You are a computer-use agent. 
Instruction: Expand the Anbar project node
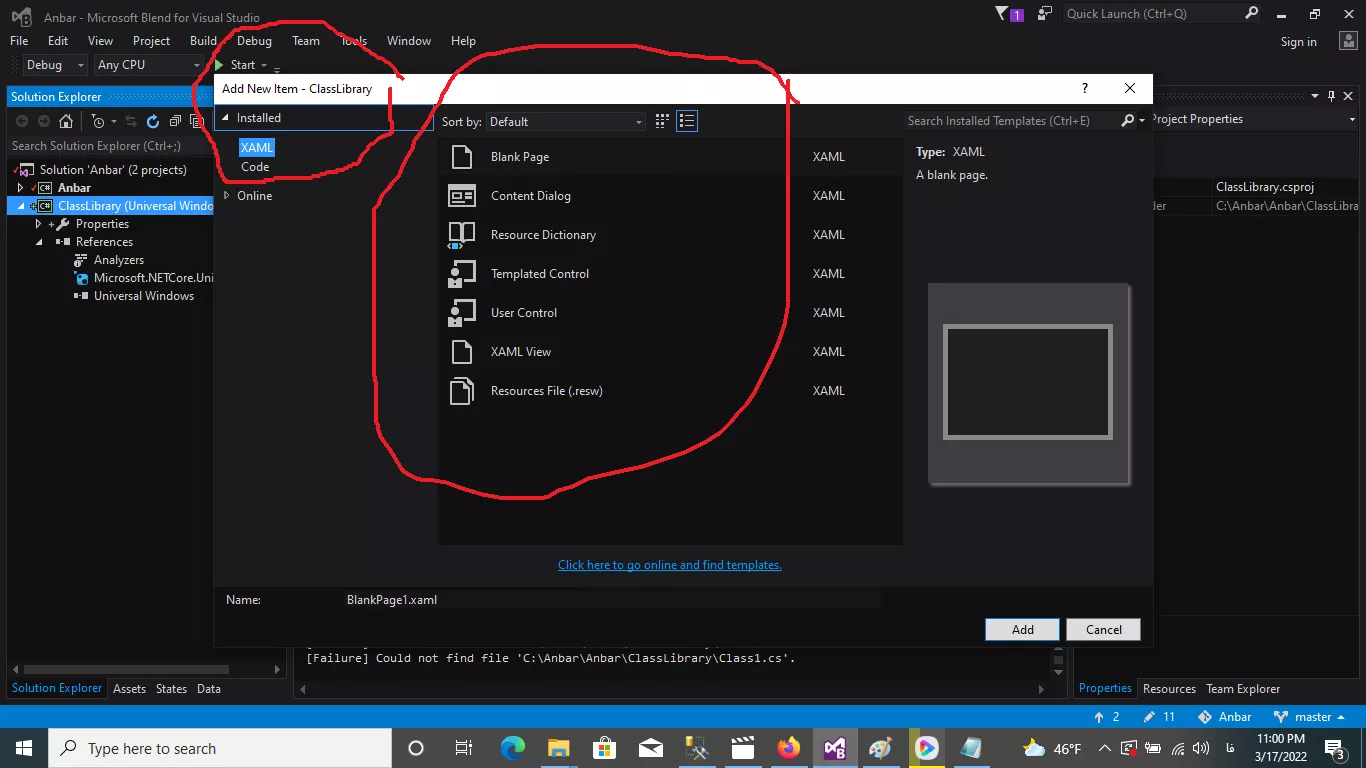tap(20, 188)
